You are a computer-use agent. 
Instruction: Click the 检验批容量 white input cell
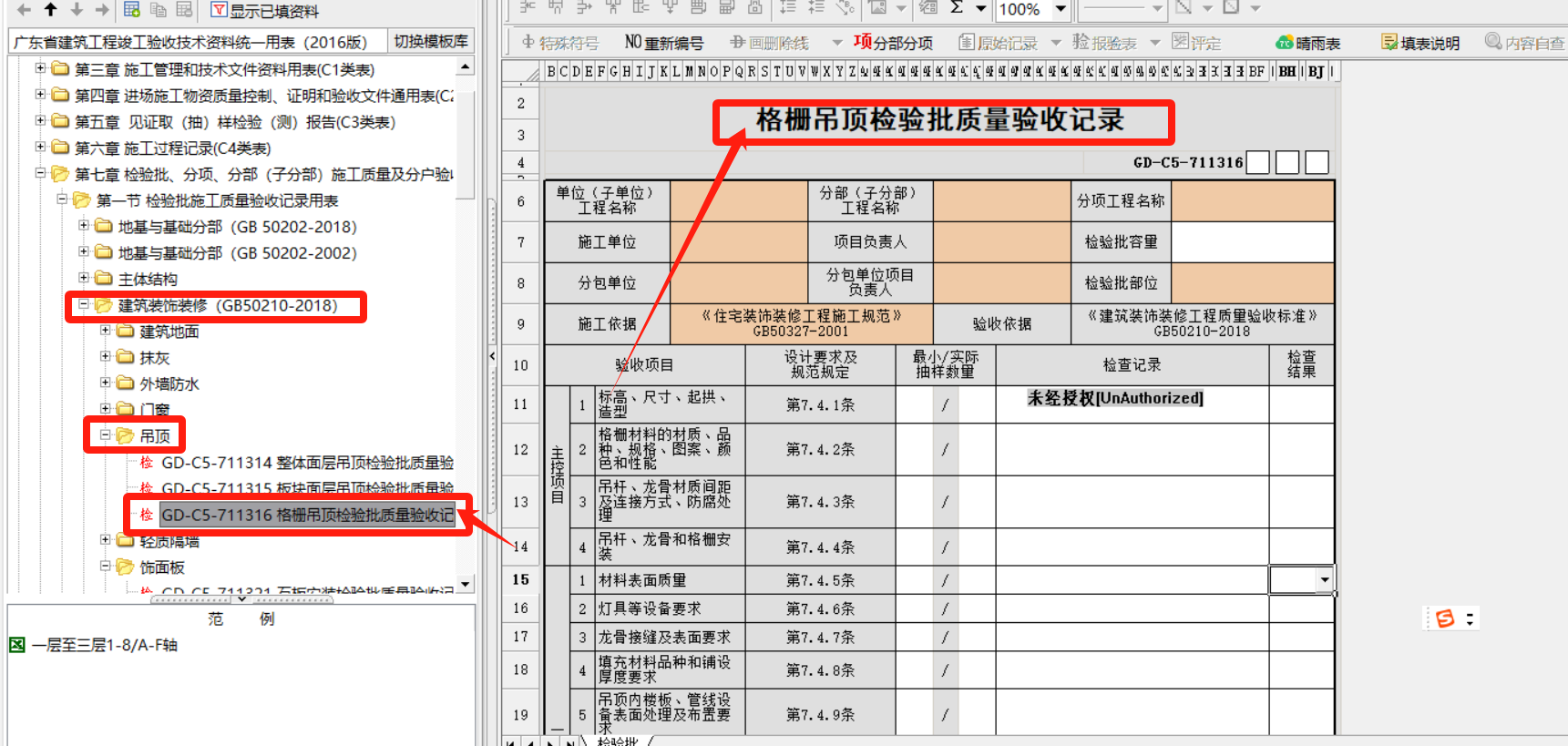click(x=1253, y=242)
